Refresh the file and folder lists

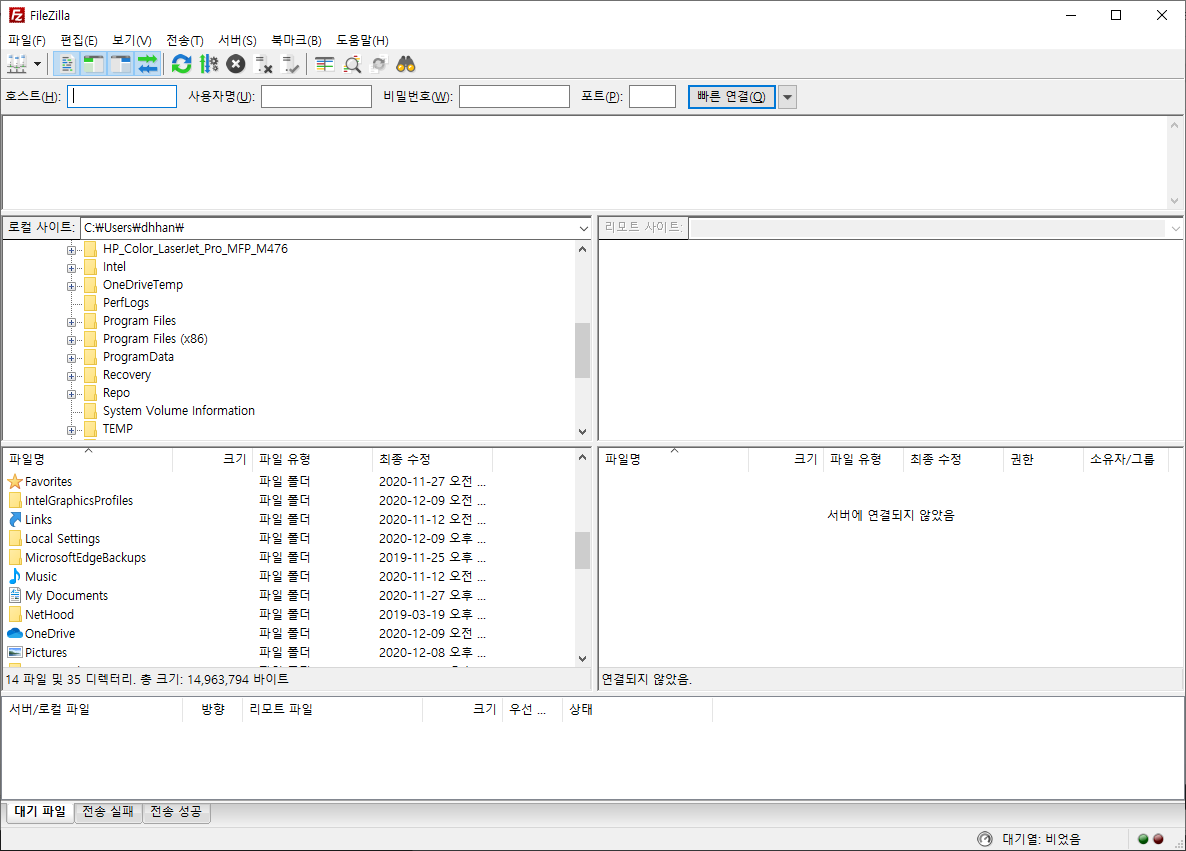pyautogui.click(x=182, y=64)
